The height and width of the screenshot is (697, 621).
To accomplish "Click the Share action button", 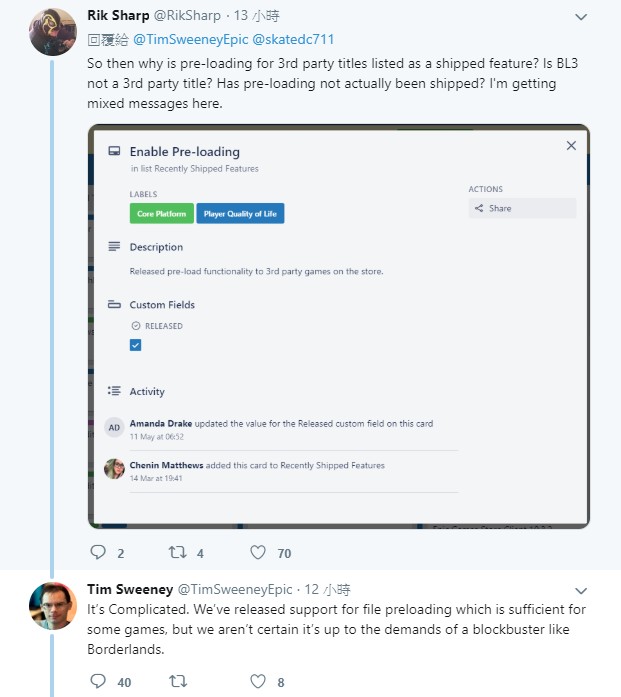I will [522, 208].
